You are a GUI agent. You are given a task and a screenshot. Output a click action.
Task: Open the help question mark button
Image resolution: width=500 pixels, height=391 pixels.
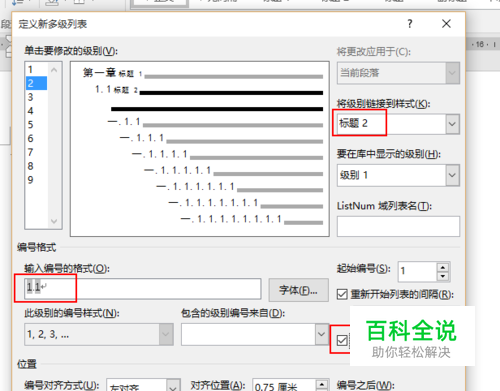[x=410, y=24]
